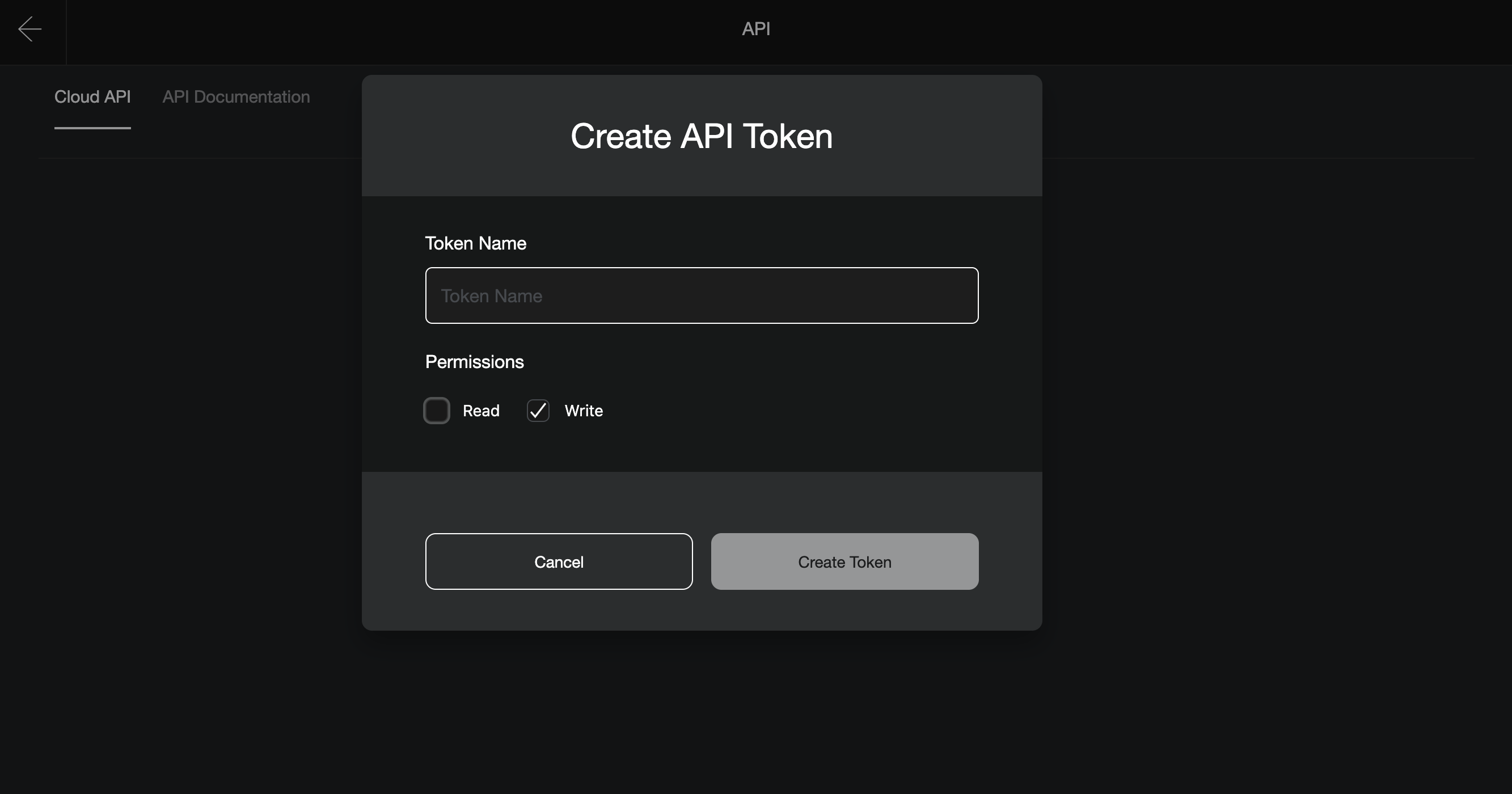Click the Permissions section heading
The image size is (1512, 794).
click(x=474, y=362)
